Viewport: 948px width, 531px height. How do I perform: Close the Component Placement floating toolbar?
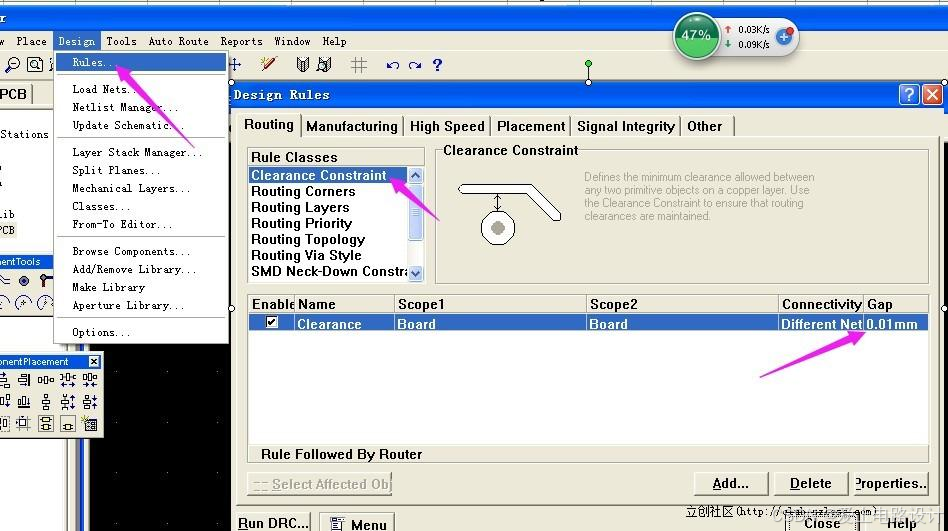[x=94, y=361]
